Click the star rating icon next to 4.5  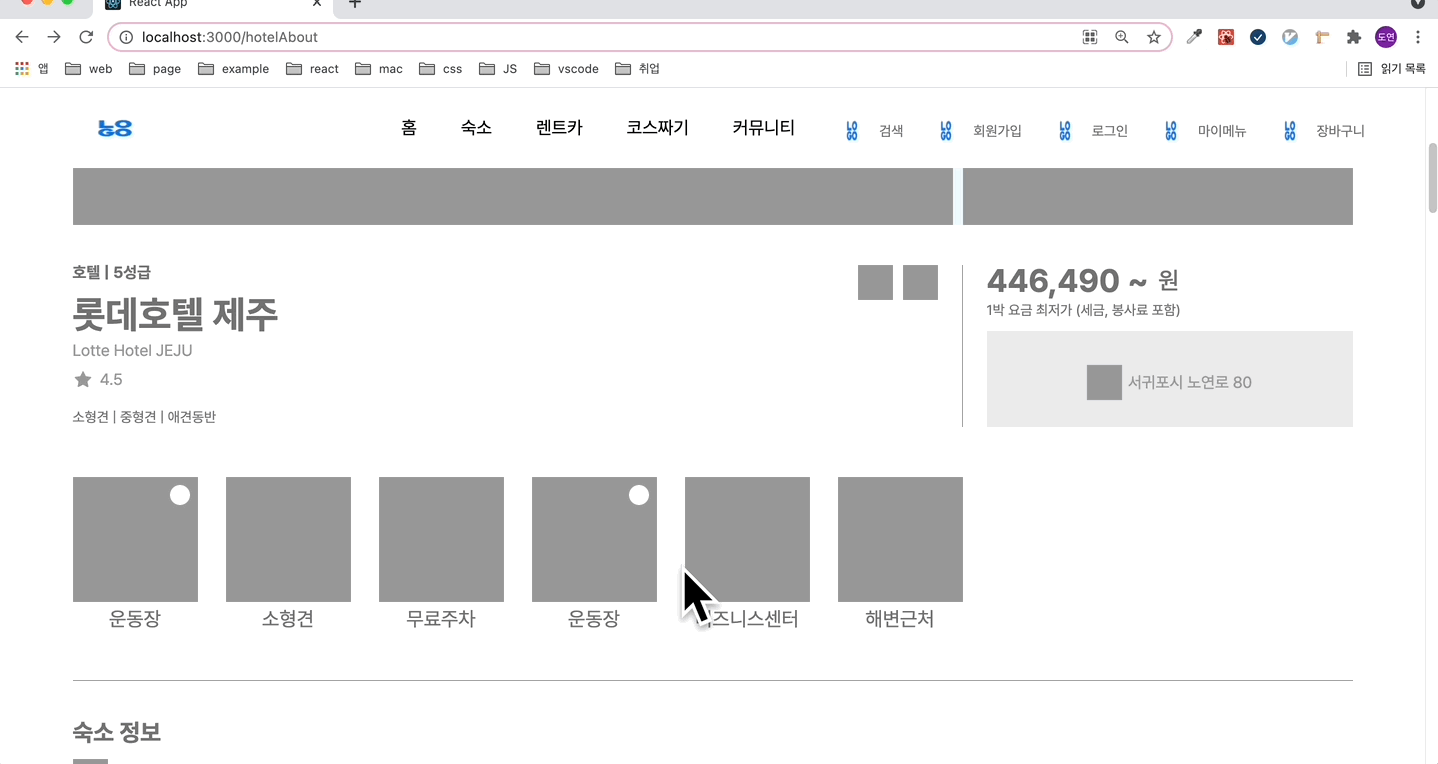[x=83, y=379]
